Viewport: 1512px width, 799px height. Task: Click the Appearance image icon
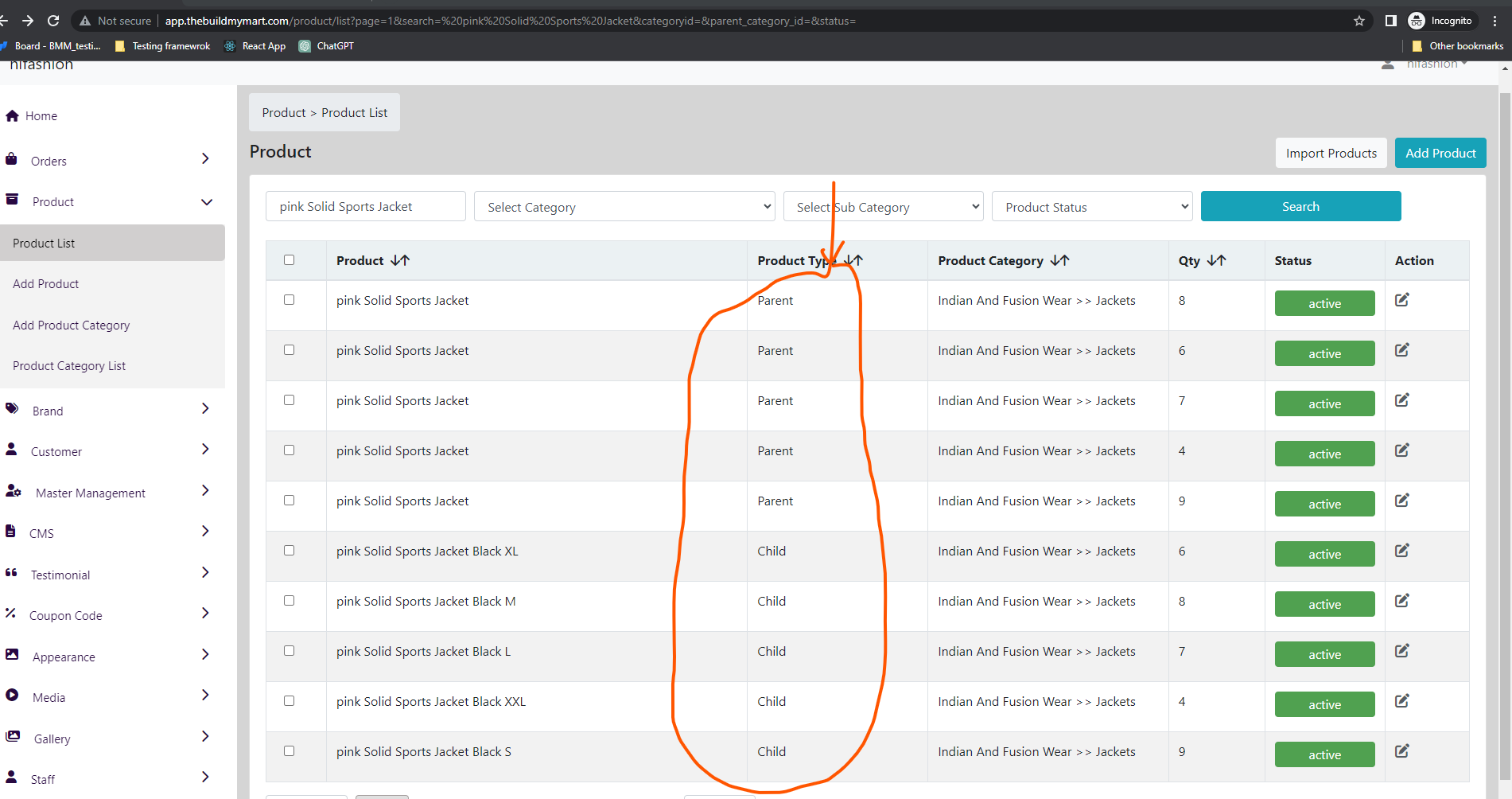pos(12,655)
